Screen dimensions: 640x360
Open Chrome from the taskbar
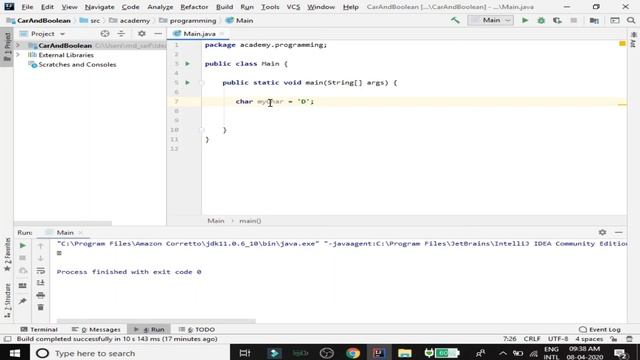353,353
